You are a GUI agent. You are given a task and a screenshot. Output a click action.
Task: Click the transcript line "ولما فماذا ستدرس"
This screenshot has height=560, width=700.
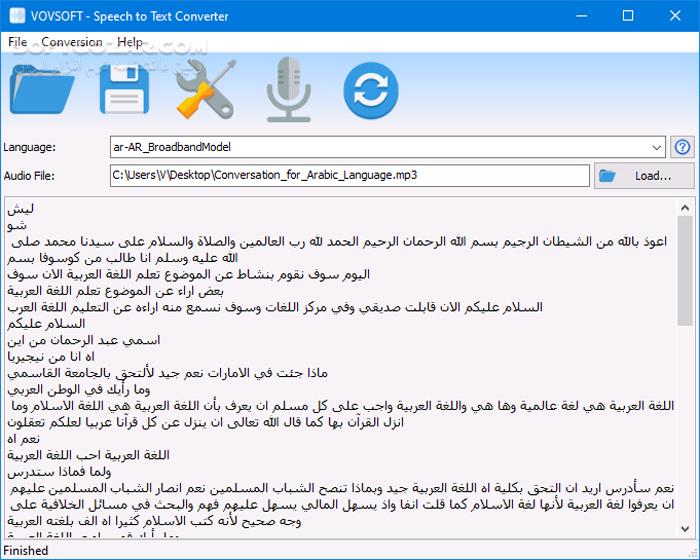click(59, 472)
